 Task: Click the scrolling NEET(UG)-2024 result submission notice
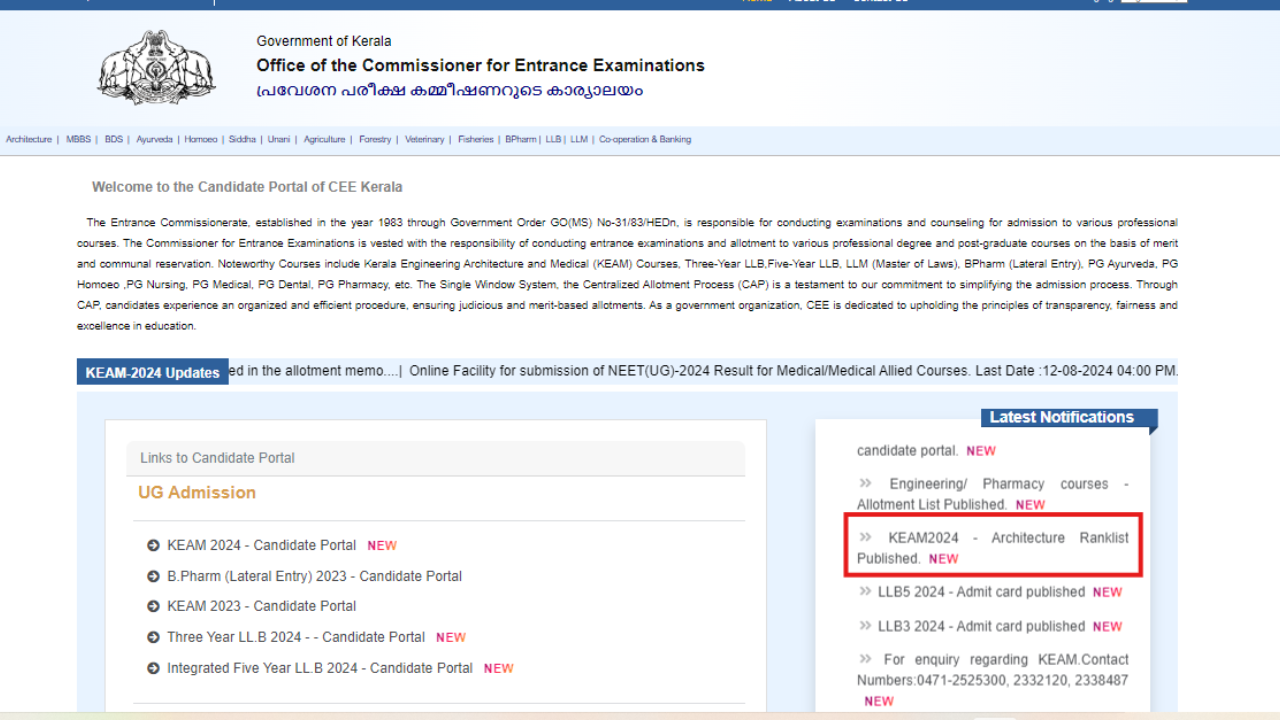(x=794, y=371)
